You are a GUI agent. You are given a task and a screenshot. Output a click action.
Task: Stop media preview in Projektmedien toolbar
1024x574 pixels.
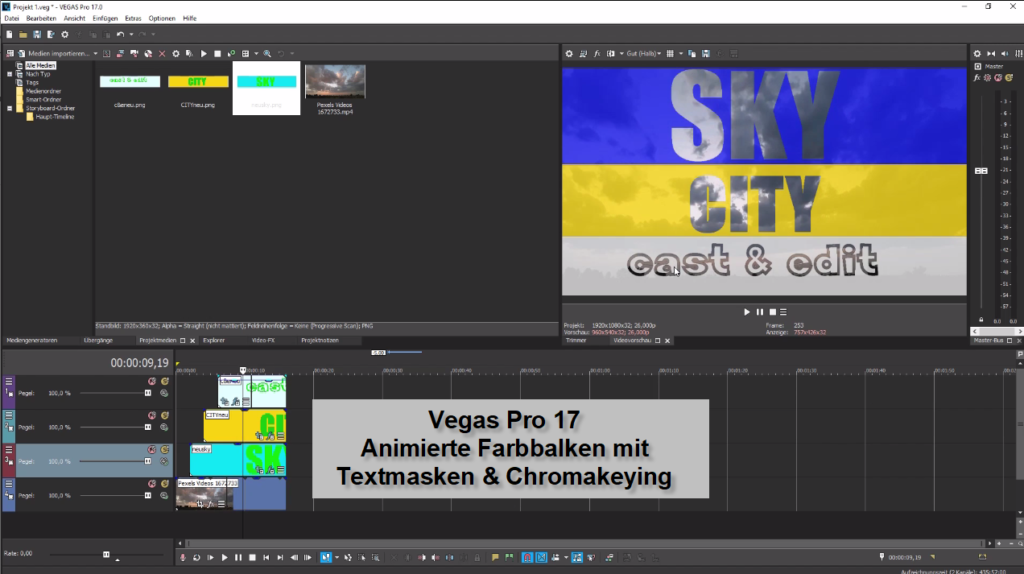[x=217, y=54]
